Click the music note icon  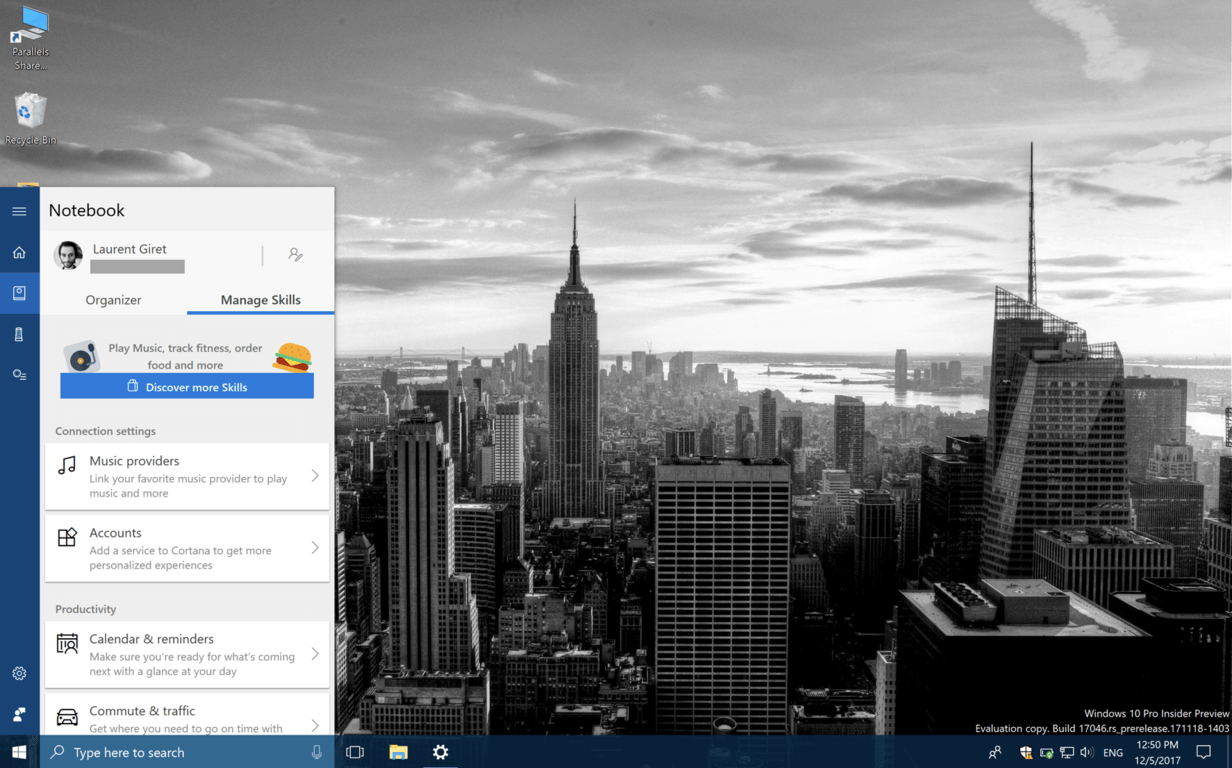67,465
